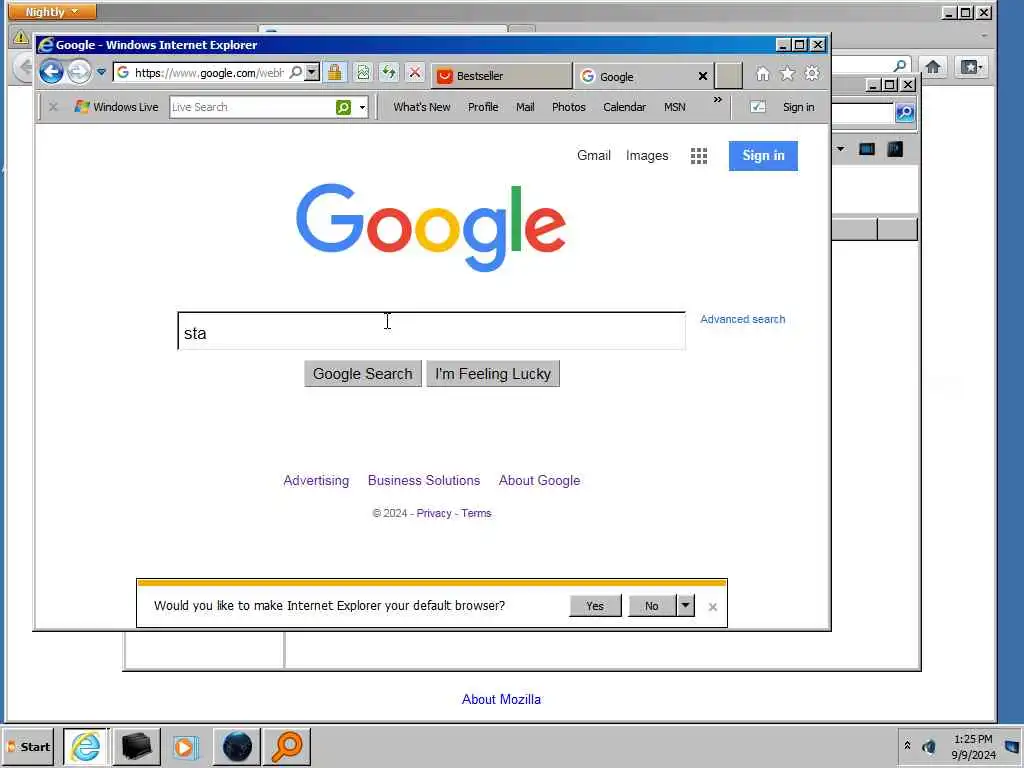Open Calendar in Live toolbar
Screen dimensions: 1024x768
pos(624,107)
